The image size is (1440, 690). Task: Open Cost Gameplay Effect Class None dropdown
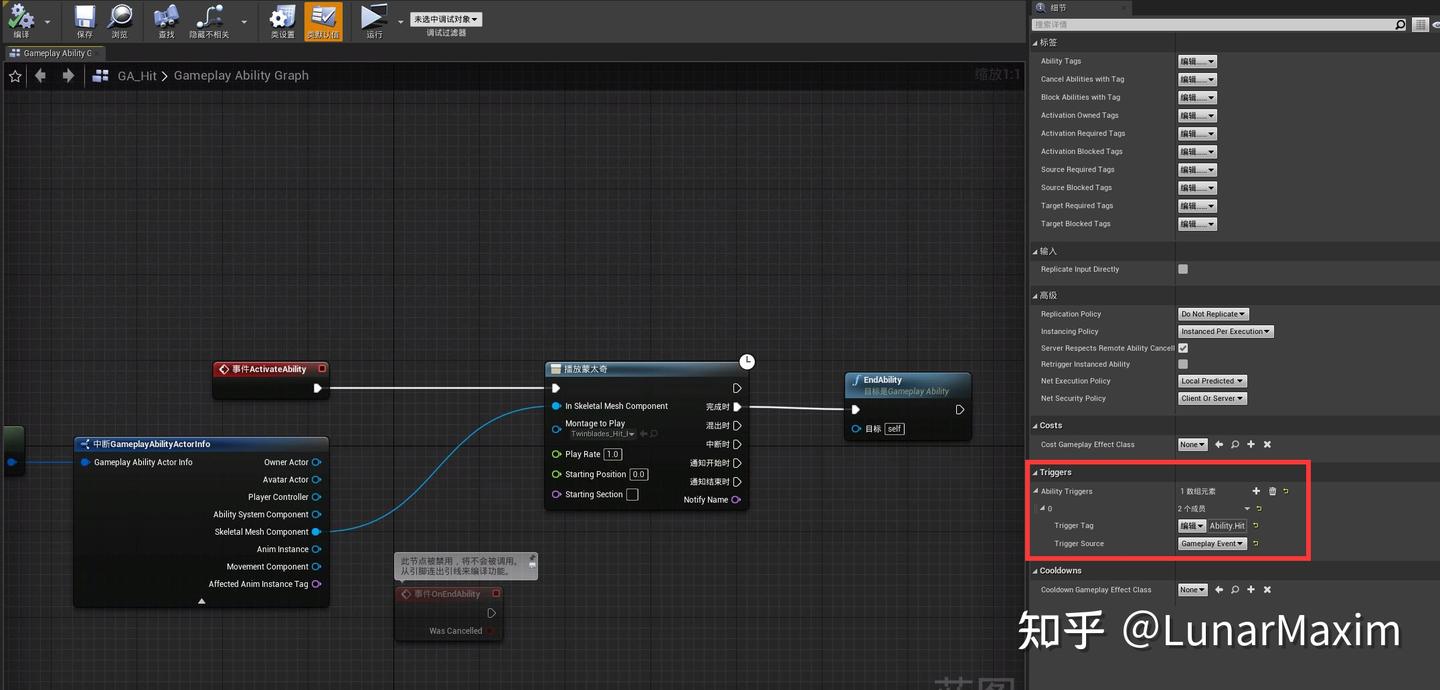pyautogui.click(x=1192, y=444)
